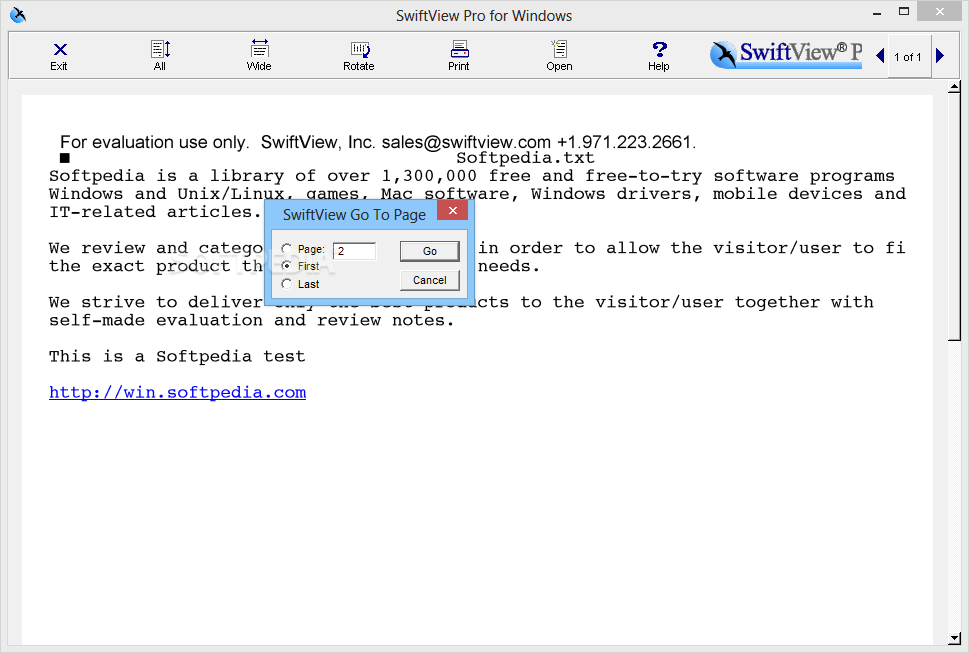Open a file with the Open icon

[x=559, y=56]
